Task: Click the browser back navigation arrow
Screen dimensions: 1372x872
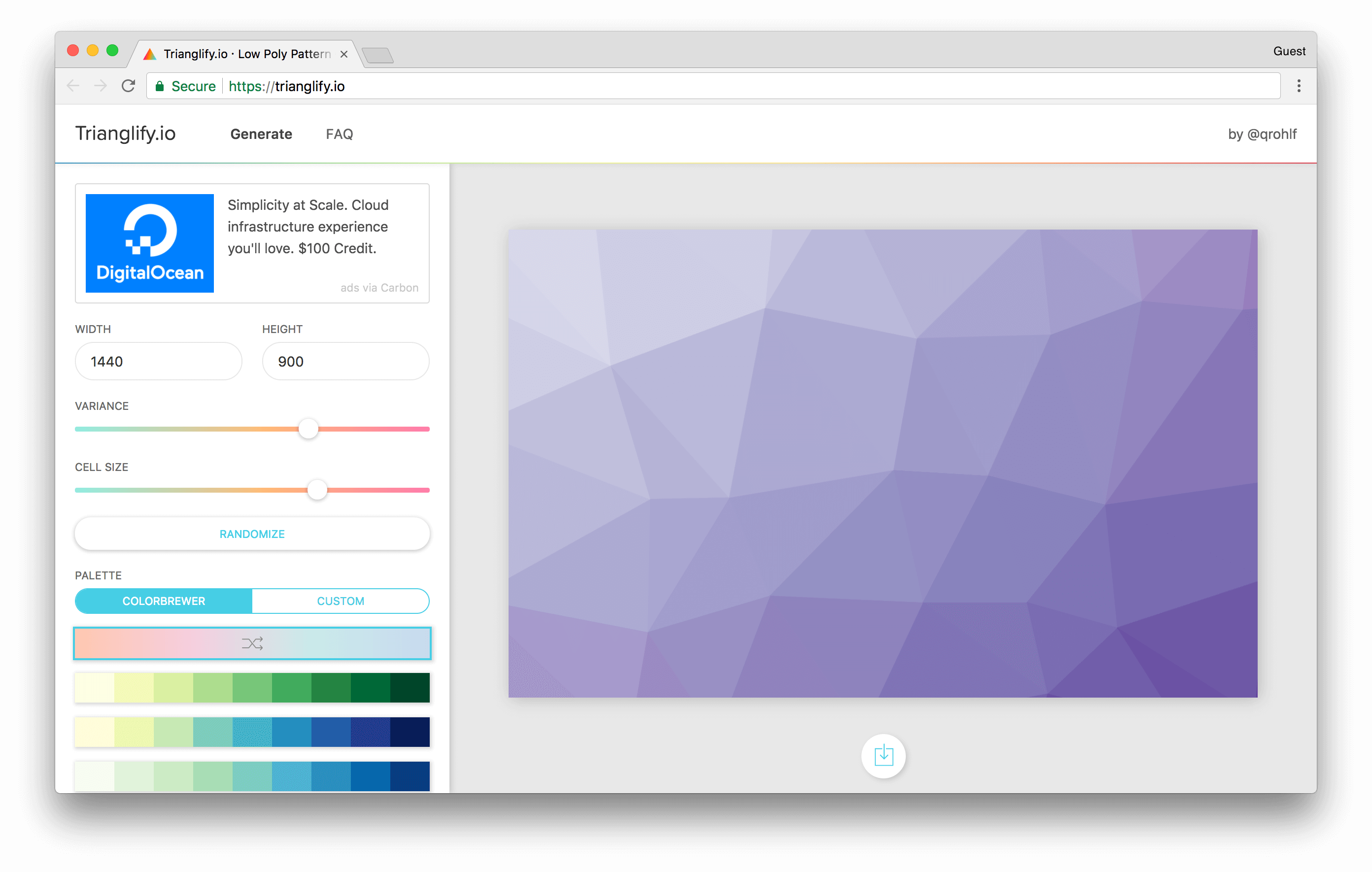Action: point(75,85)
